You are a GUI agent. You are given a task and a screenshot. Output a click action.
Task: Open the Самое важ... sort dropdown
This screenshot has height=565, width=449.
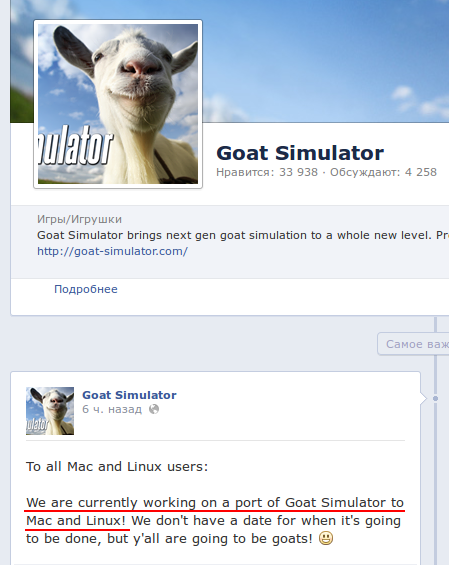click(413, 344)
